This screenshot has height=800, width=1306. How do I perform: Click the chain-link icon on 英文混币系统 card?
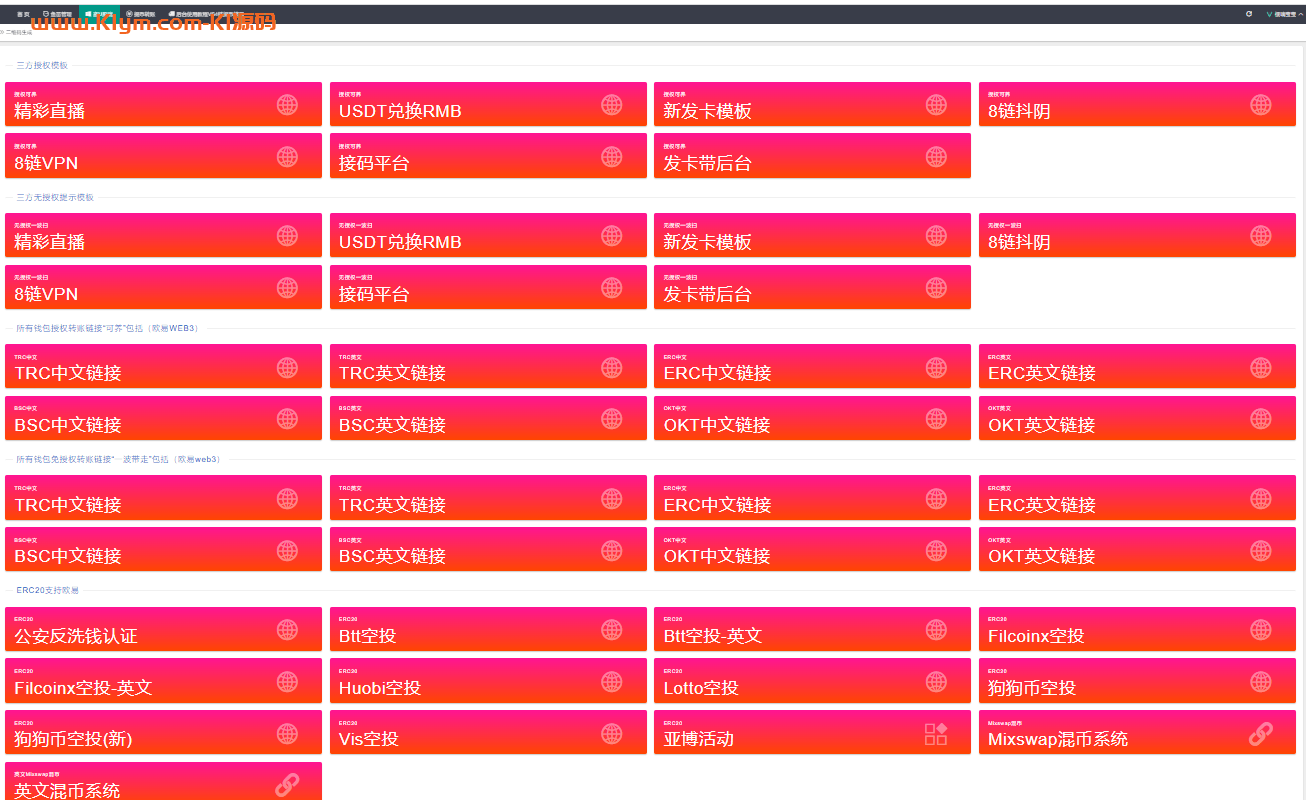tap(287, 785)
